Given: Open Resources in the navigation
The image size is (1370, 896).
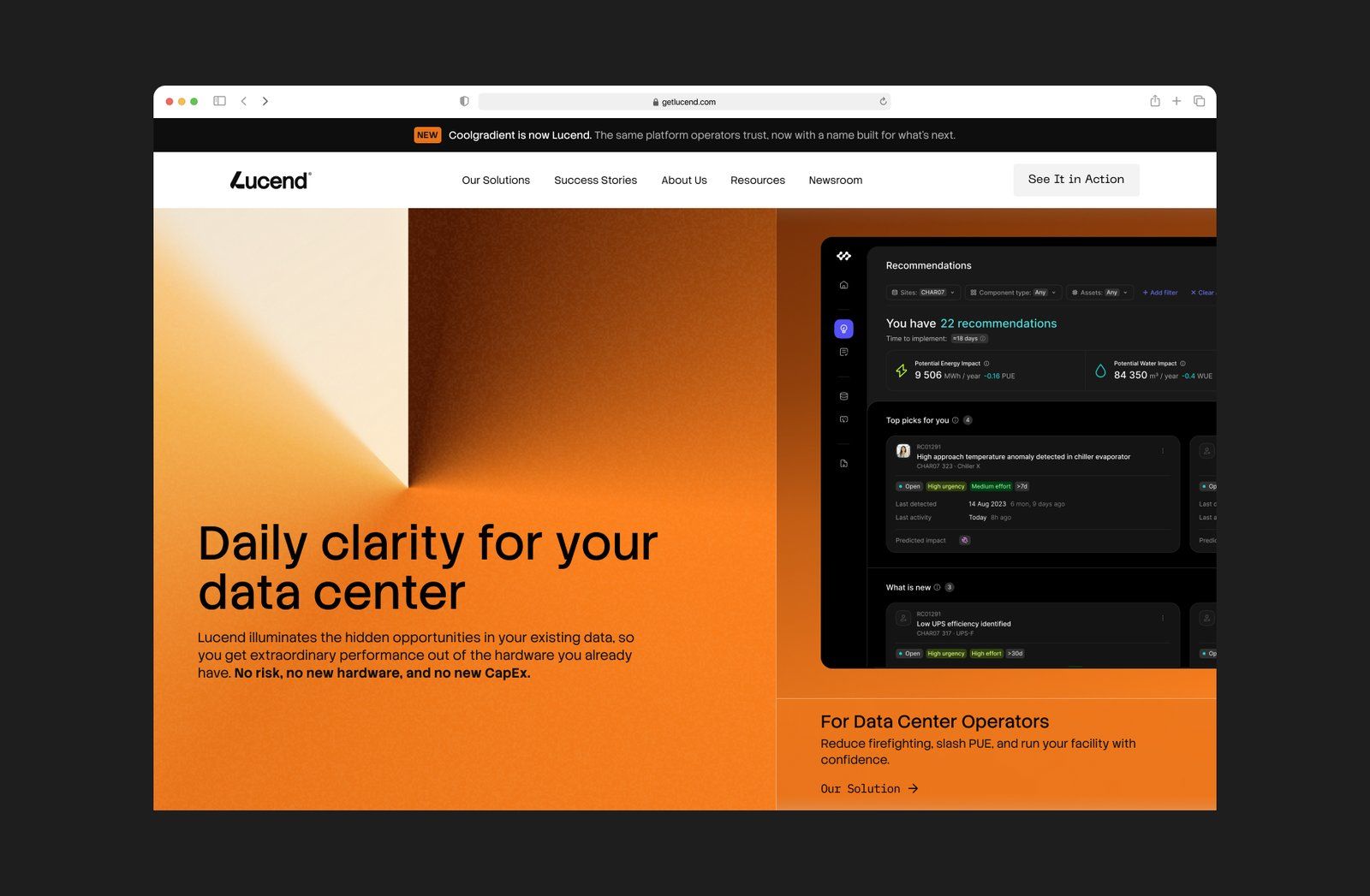Looking at the screenshot, I should click(x=758, y=181).
